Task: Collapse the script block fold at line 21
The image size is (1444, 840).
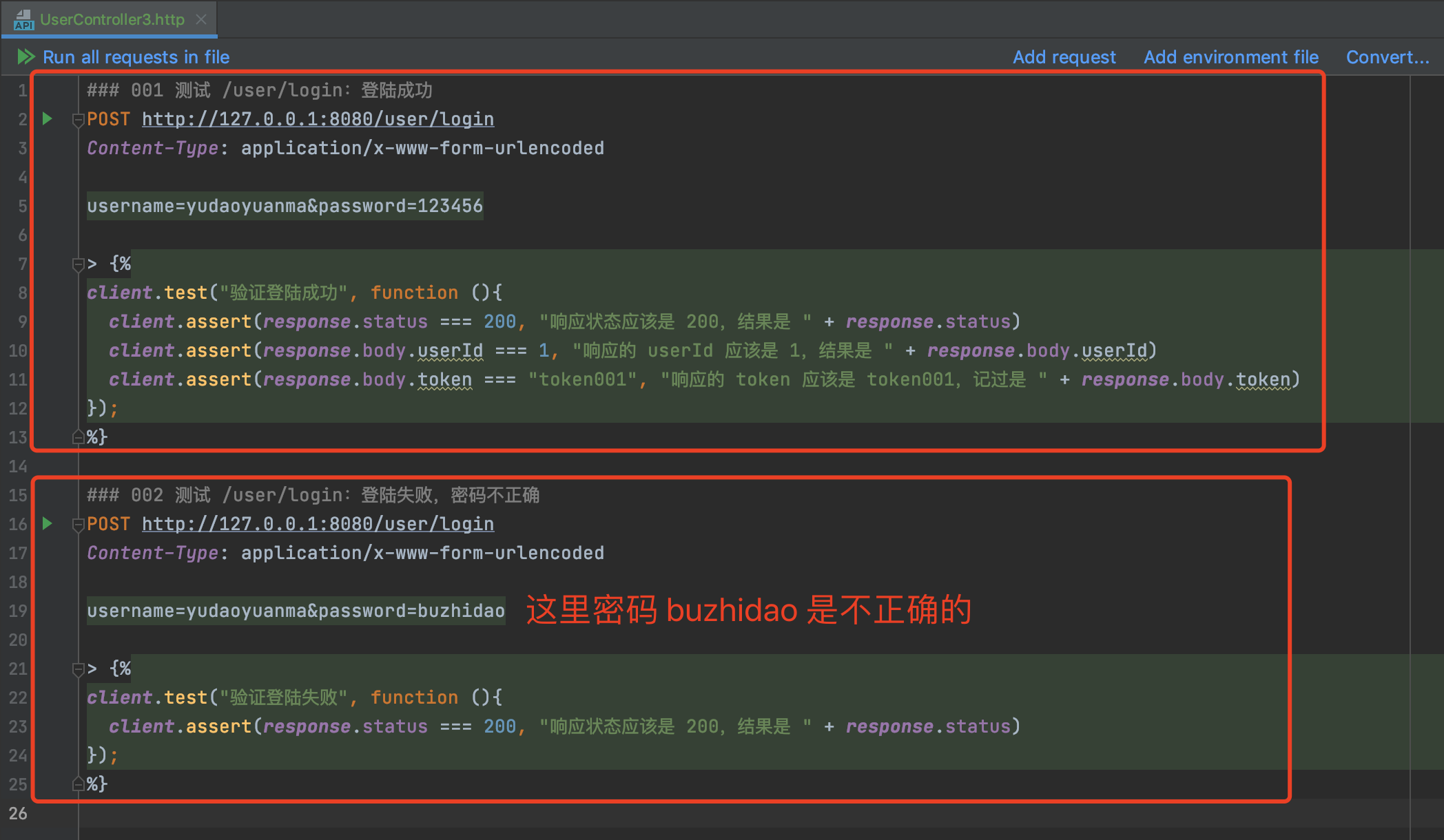Action: [x=78, y=669]
